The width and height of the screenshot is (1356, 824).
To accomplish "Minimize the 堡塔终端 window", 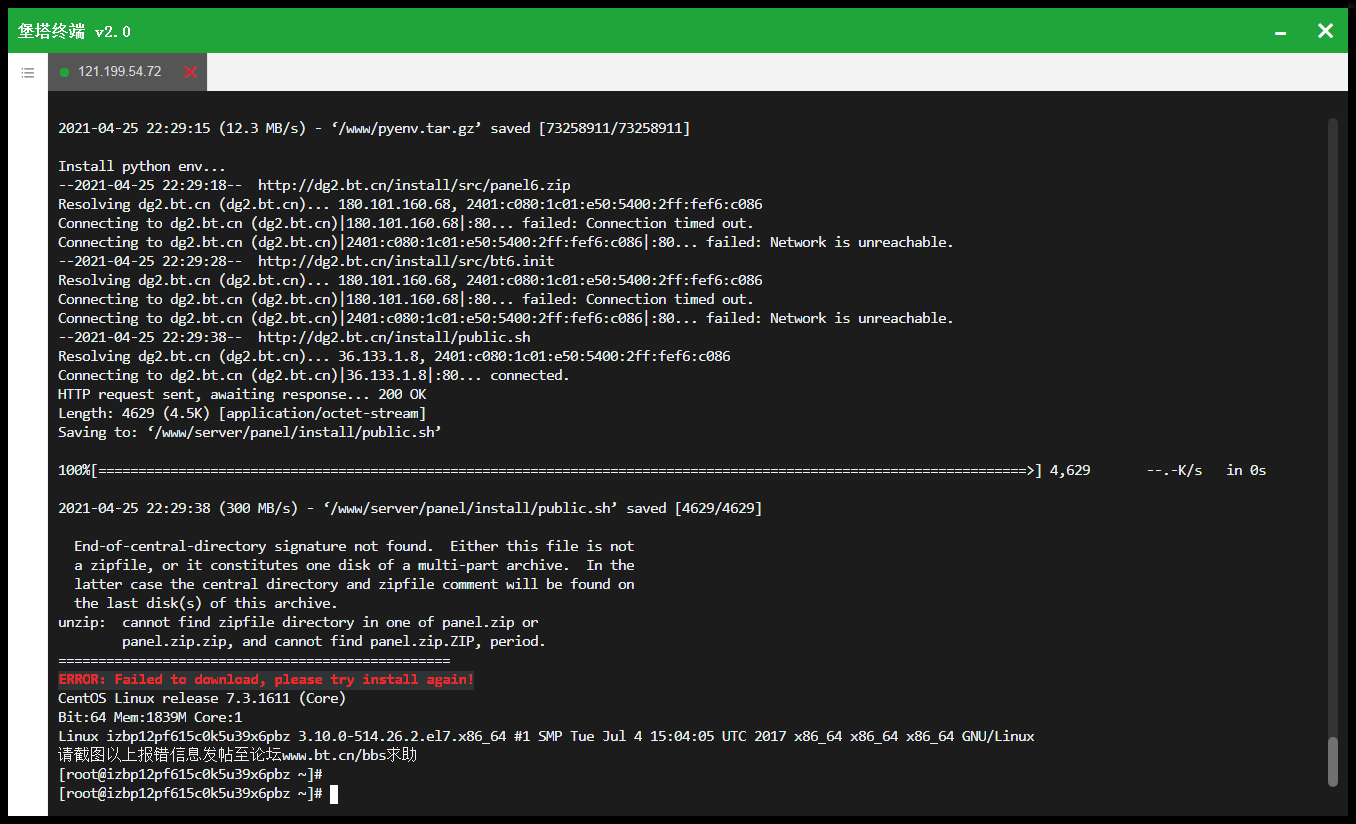I will pos(1280,33).
